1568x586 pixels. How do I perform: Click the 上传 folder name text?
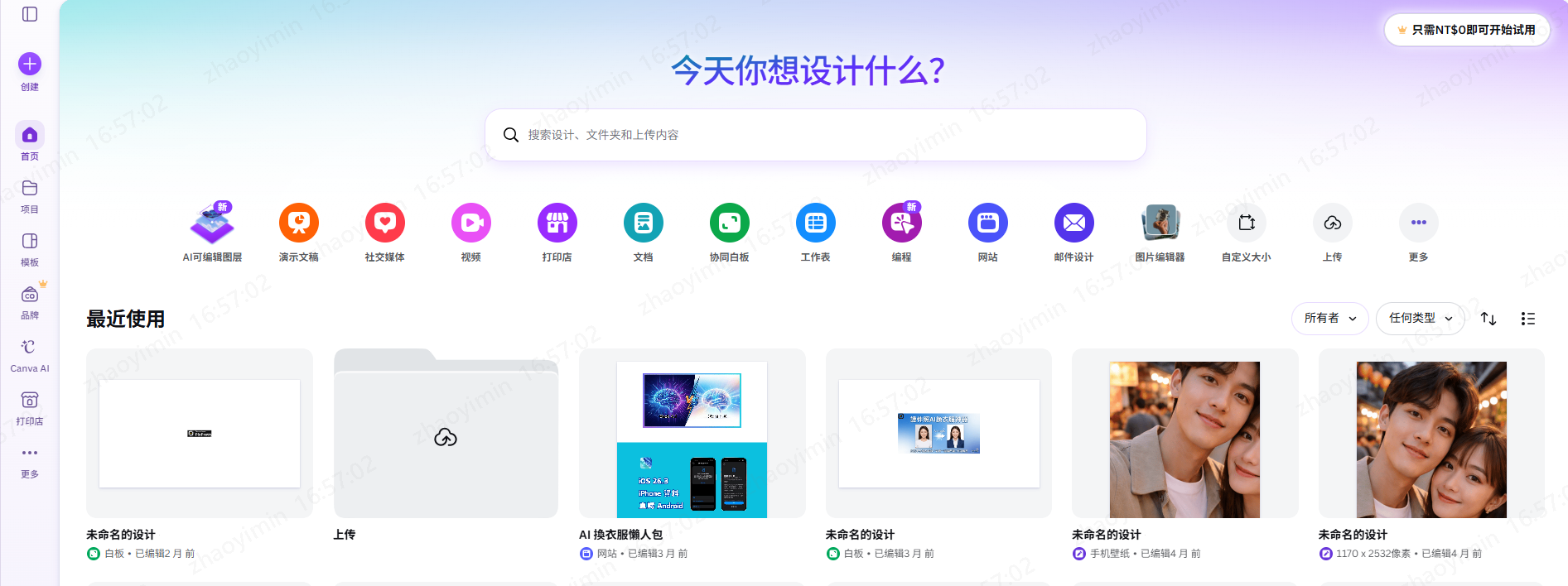345,535
